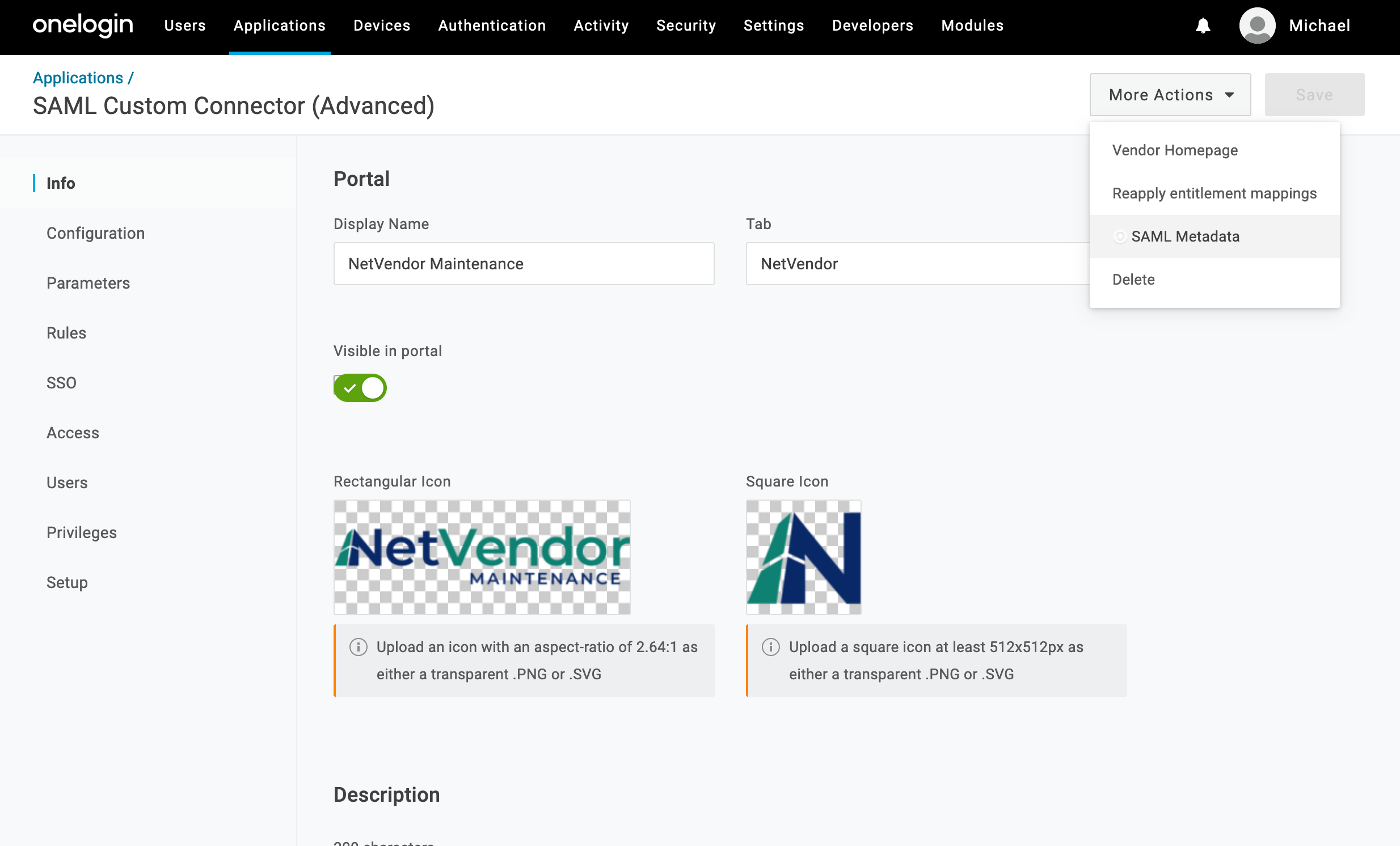
Task: Click the Display Name input field
Action: [x=523, y=264]
